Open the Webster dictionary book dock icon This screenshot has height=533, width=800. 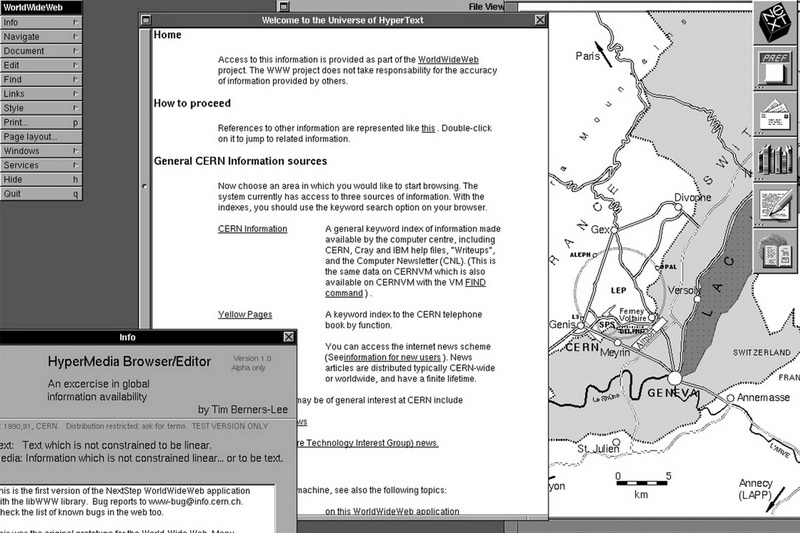776,251
